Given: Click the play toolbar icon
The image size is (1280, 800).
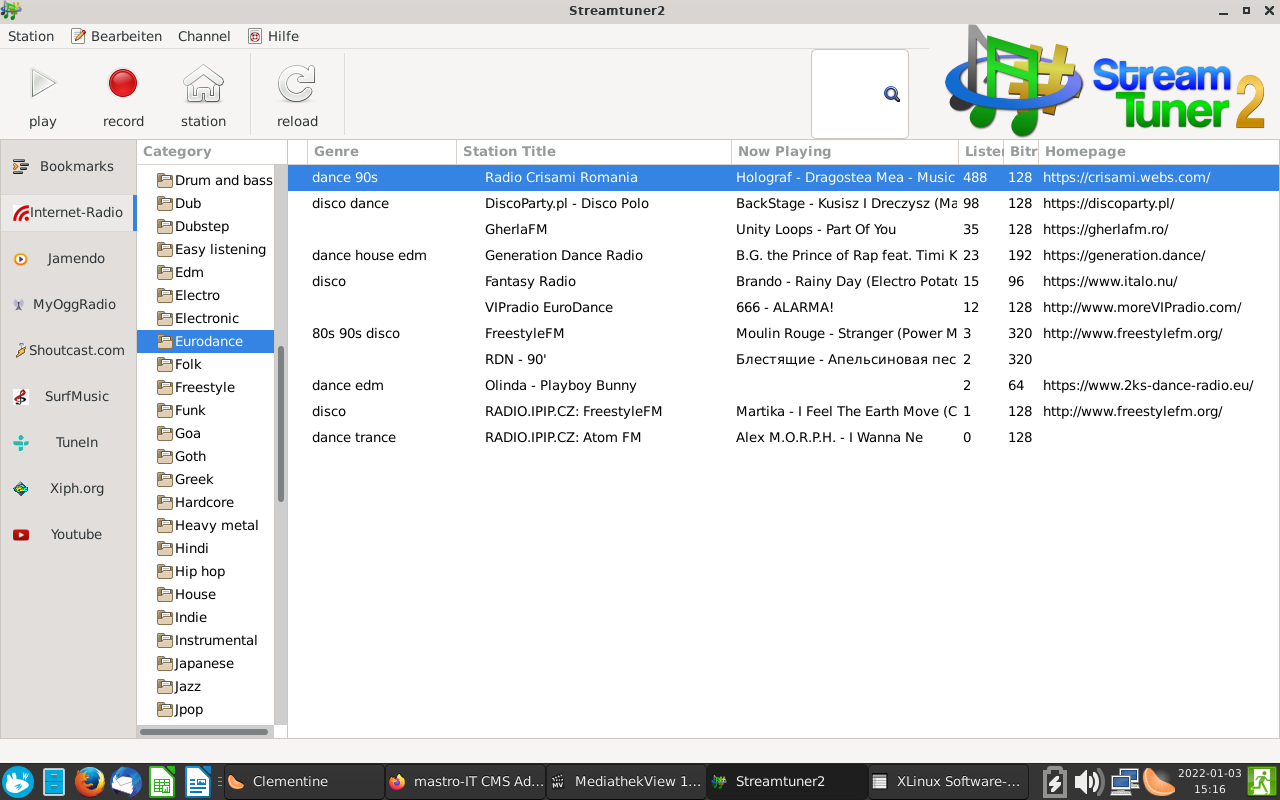Looking at the screenshot, I should coord(43,83).
